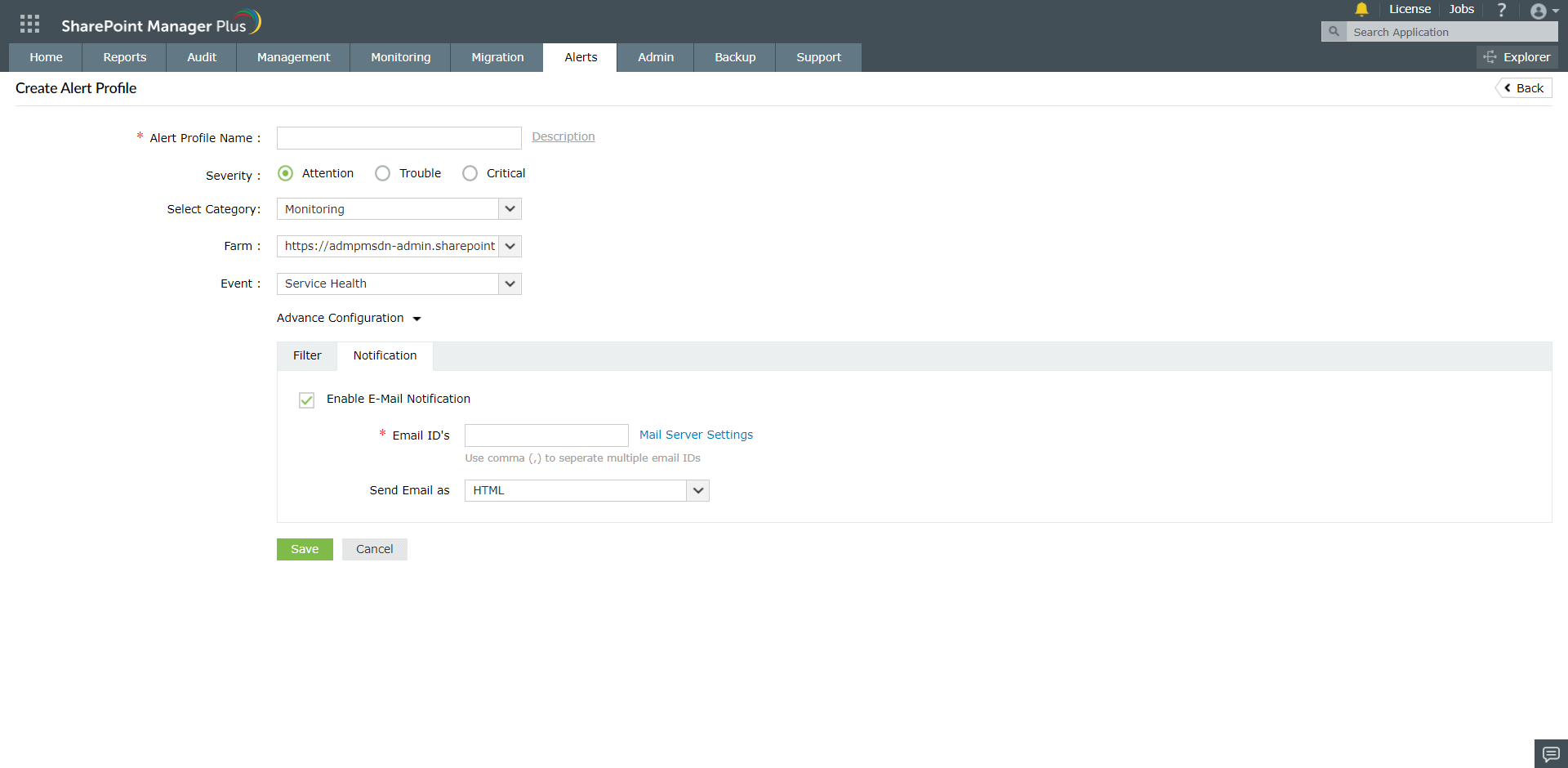The width and height of the screenshot is (1568, 768).
Task: Open the Send Email as dropdown
Action: 697,490
